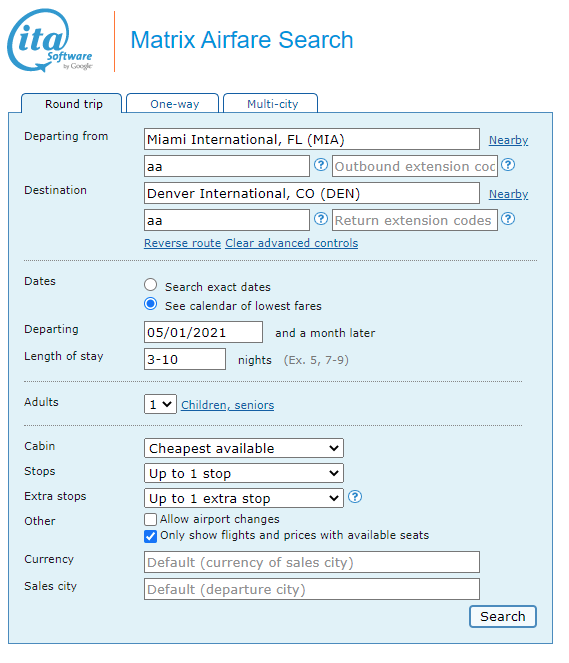
Task: Expand the Cabin dropdown
Action: click(244, 448)
